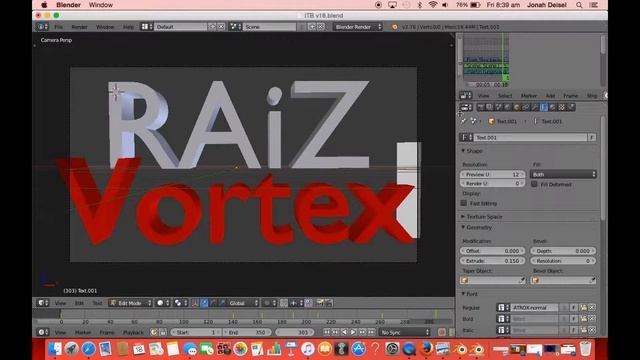The width and height of the screenshot is (640, 360).
Task: Open the timeline Playback menu
Action: tap(133, 333)
